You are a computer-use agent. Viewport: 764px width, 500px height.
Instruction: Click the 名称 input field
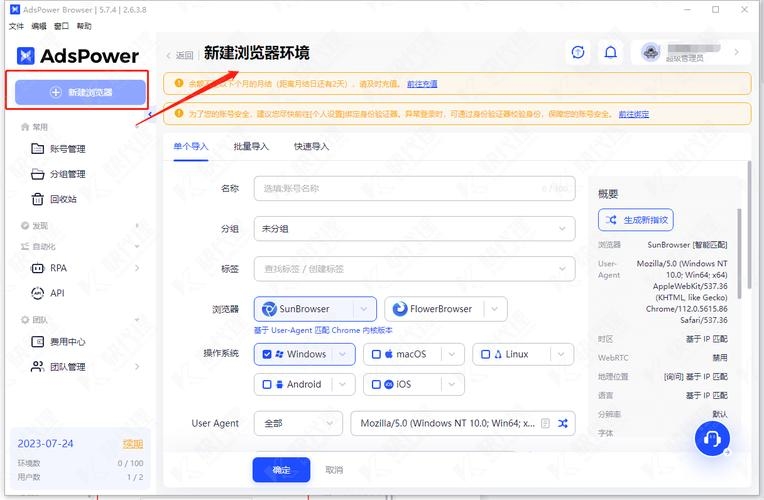(415, 189)
